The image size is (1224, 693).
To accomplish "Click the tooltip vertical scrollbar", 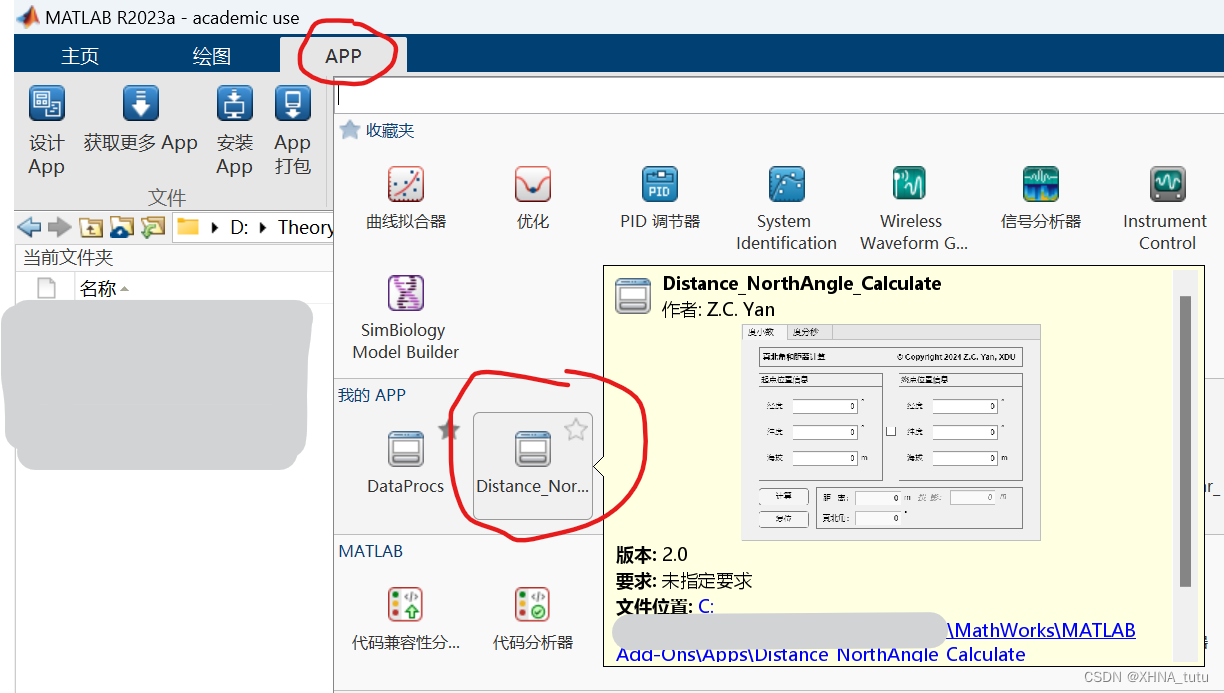I will tap(1185, 440).
